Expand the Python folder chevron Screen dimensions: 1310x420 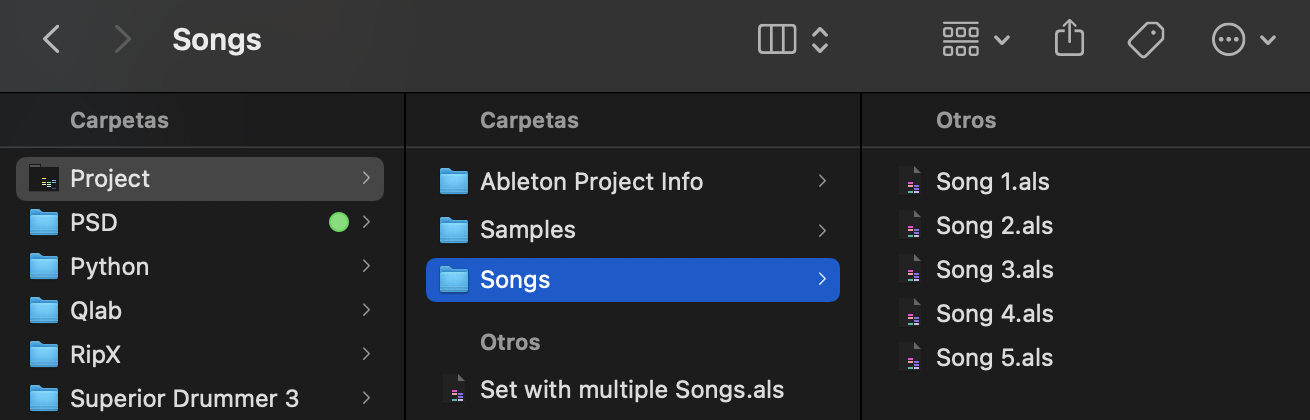click(366, 266)
